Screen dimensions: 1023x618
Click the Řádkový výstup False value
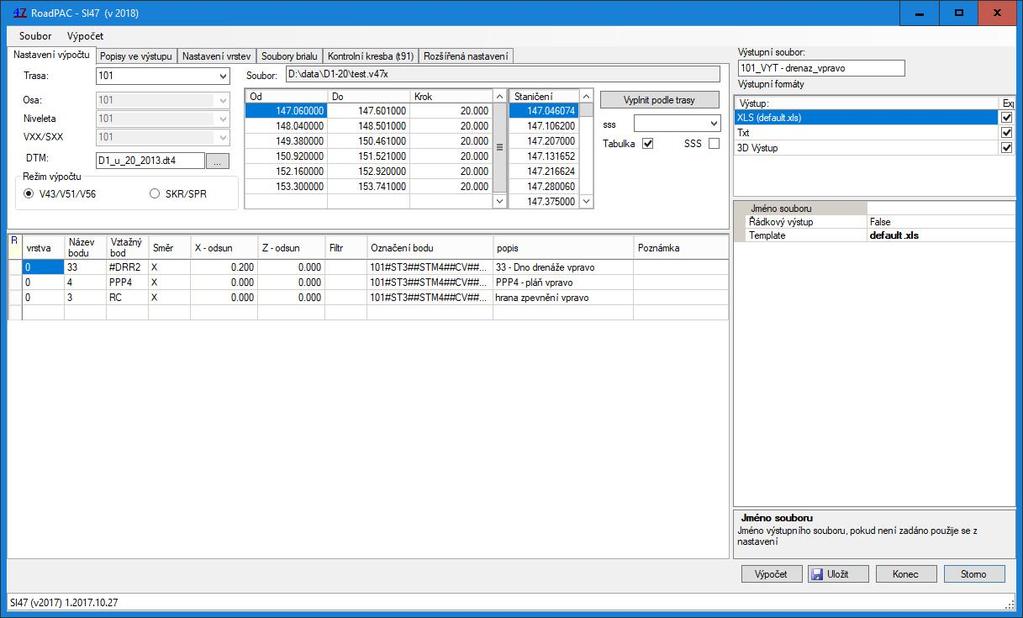coord(941,222)
